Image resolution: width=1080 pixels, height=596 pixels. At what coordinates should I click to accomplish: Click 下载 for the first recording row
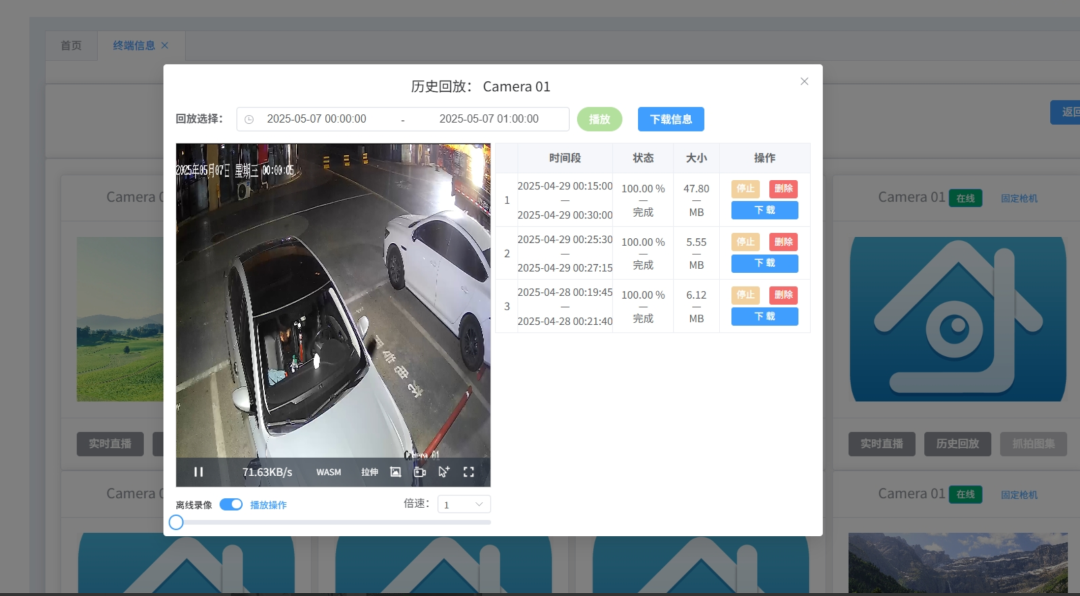tap(764, 210)
